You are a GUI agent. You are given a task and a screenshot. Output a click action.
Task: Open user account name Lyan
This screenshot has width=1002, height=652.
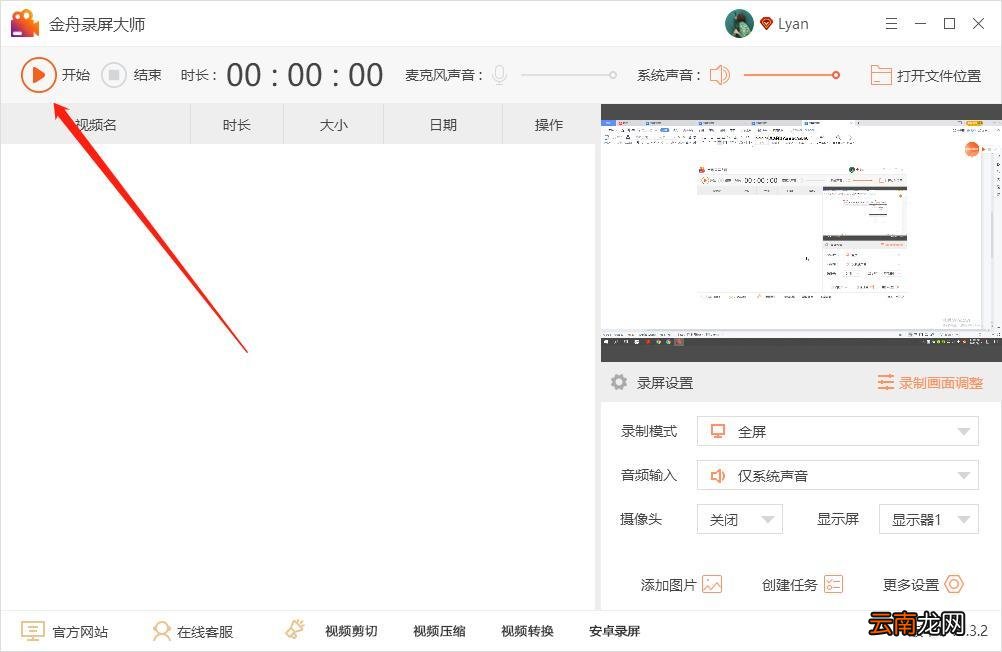click(x=793, y=24)
